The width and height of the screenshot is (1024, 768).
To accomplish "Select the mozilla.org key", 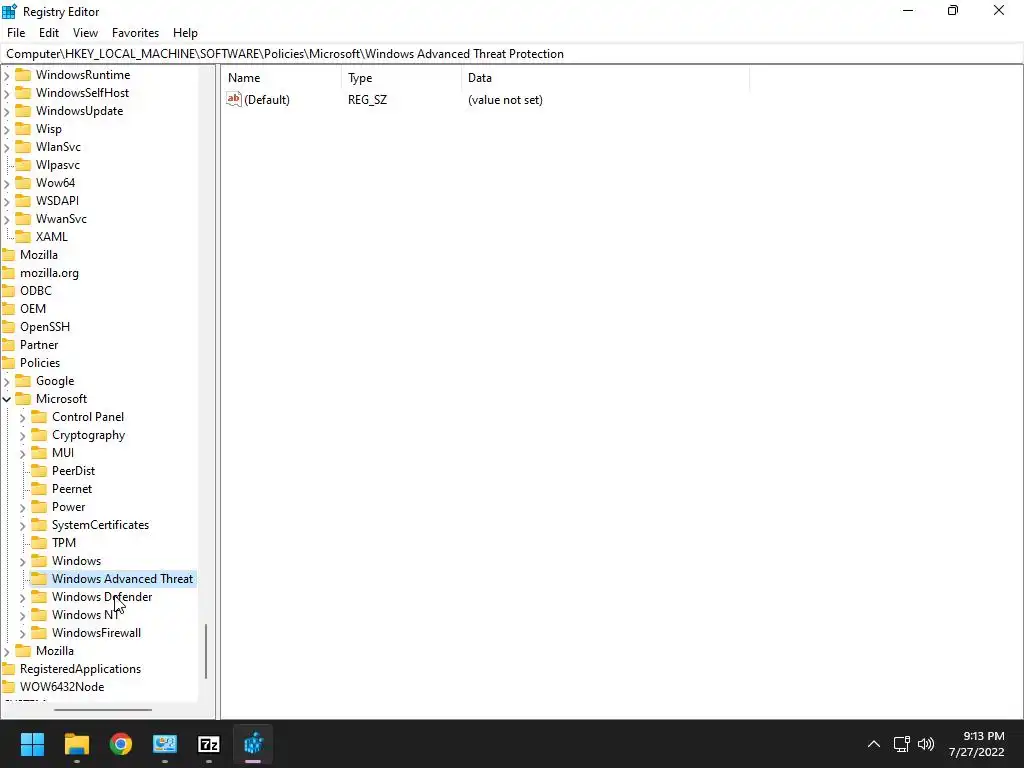I will [49, 273].
